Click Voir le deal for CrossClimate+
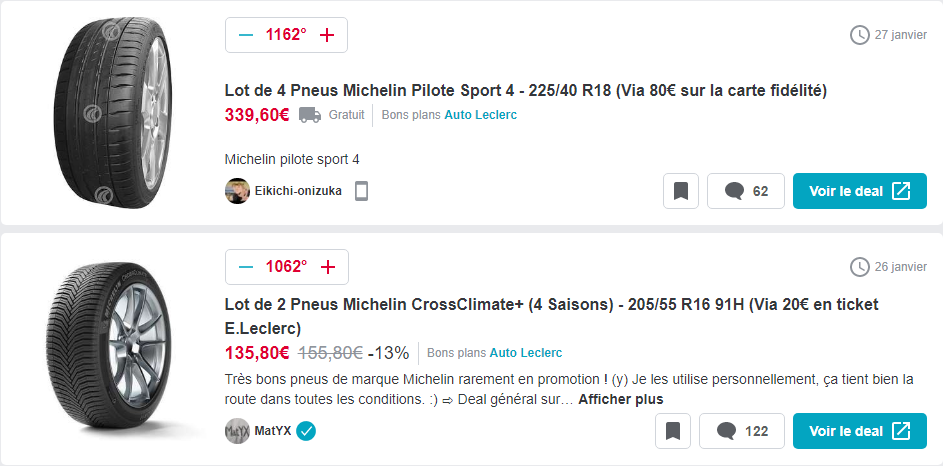943x466 pixels. pos(859,431)
